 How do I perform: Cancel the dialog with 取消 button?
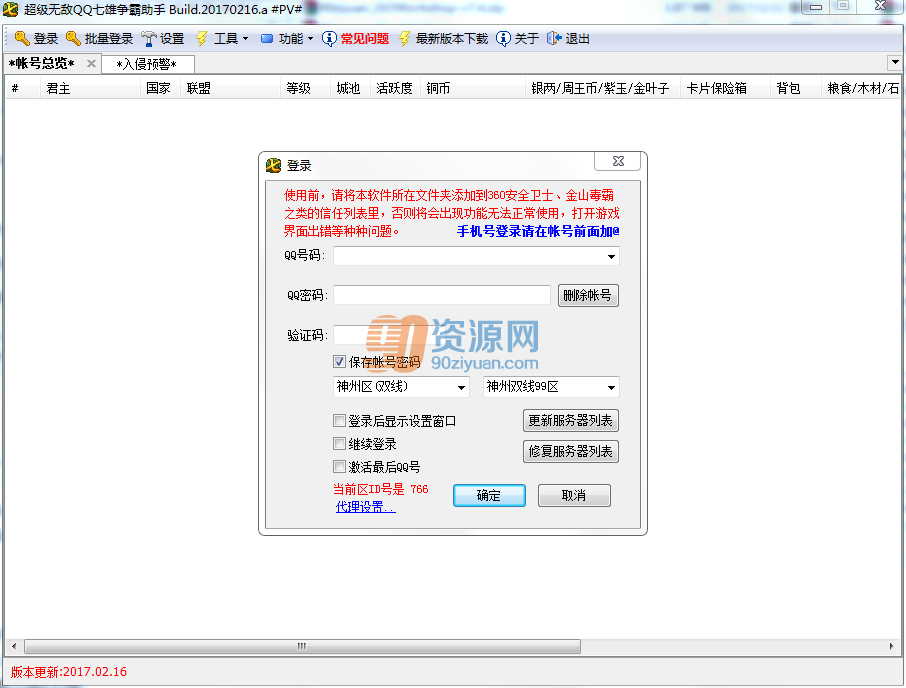(574, 496)
